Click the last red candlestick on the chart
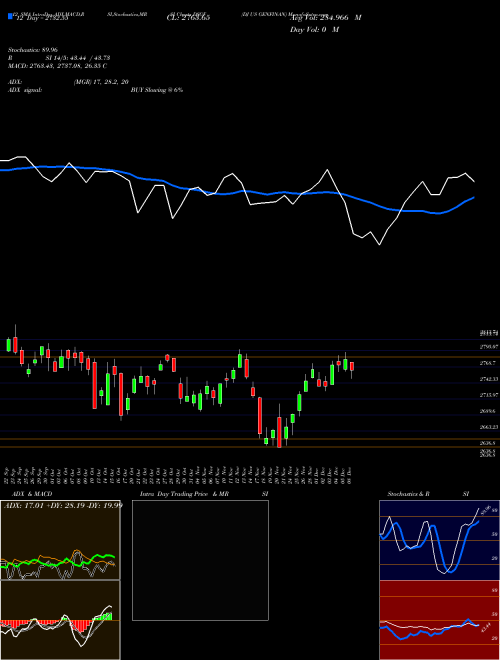500x660 pixels. [352, 366]
